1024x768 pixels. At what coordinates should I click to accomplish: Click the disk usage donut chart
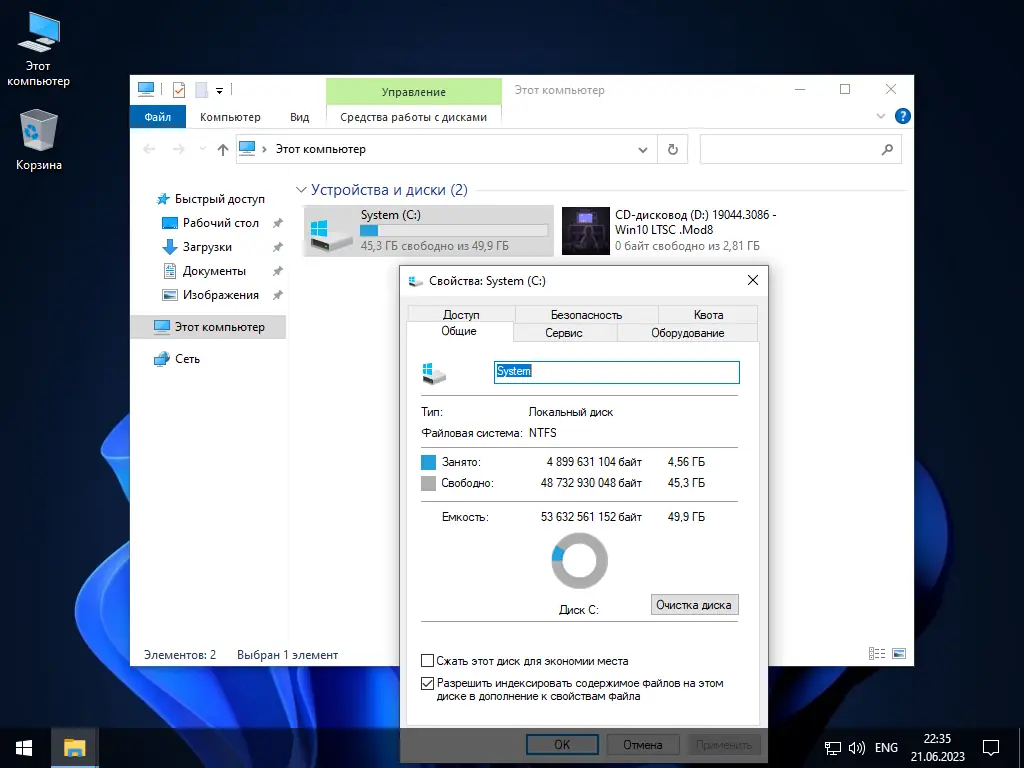(x=579, y=560)
